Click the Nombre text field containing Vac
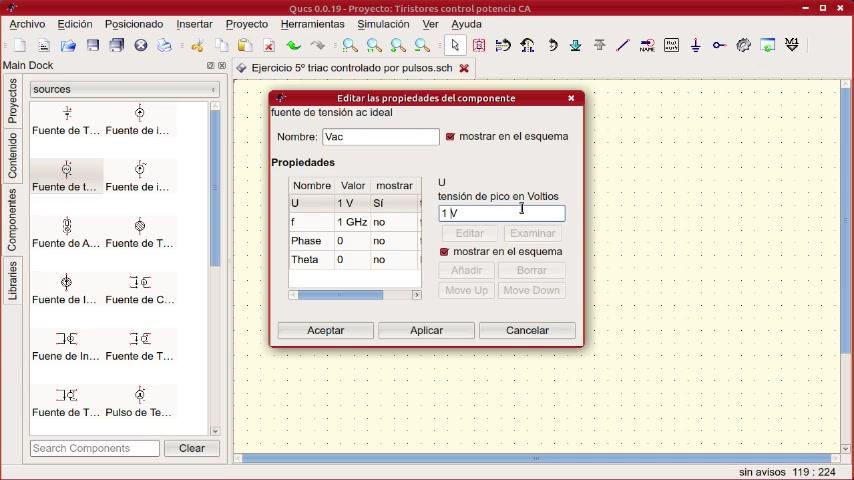 pyautogui.click(x=380, y=137)
